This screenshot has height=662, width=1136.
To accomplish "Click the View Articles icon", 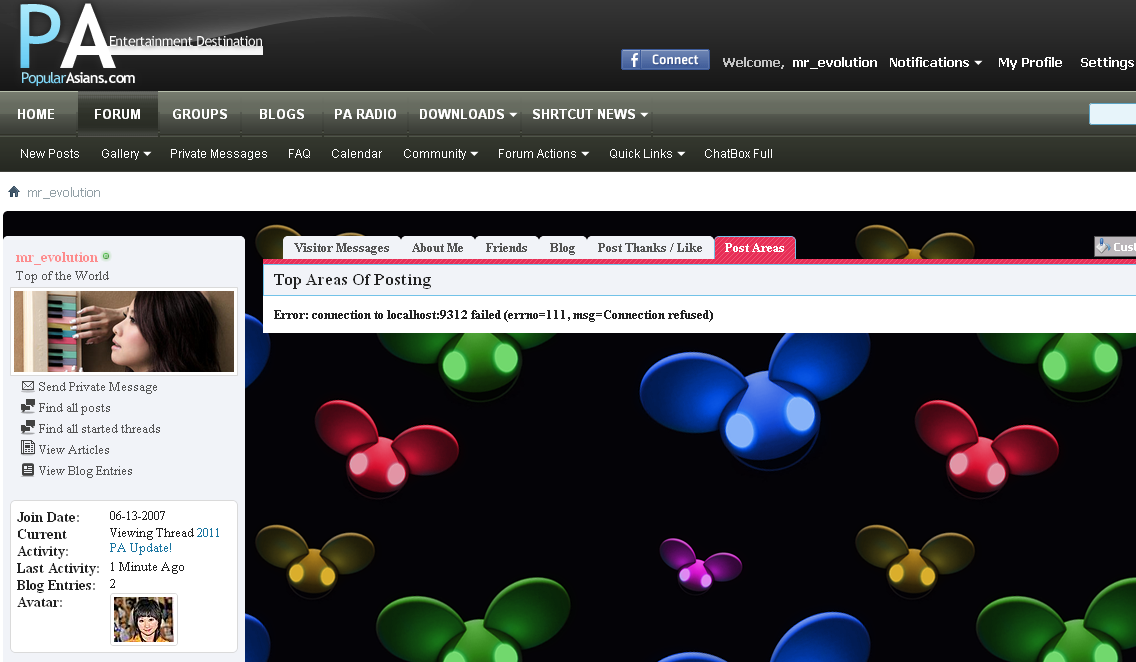I will pos(28,448).
